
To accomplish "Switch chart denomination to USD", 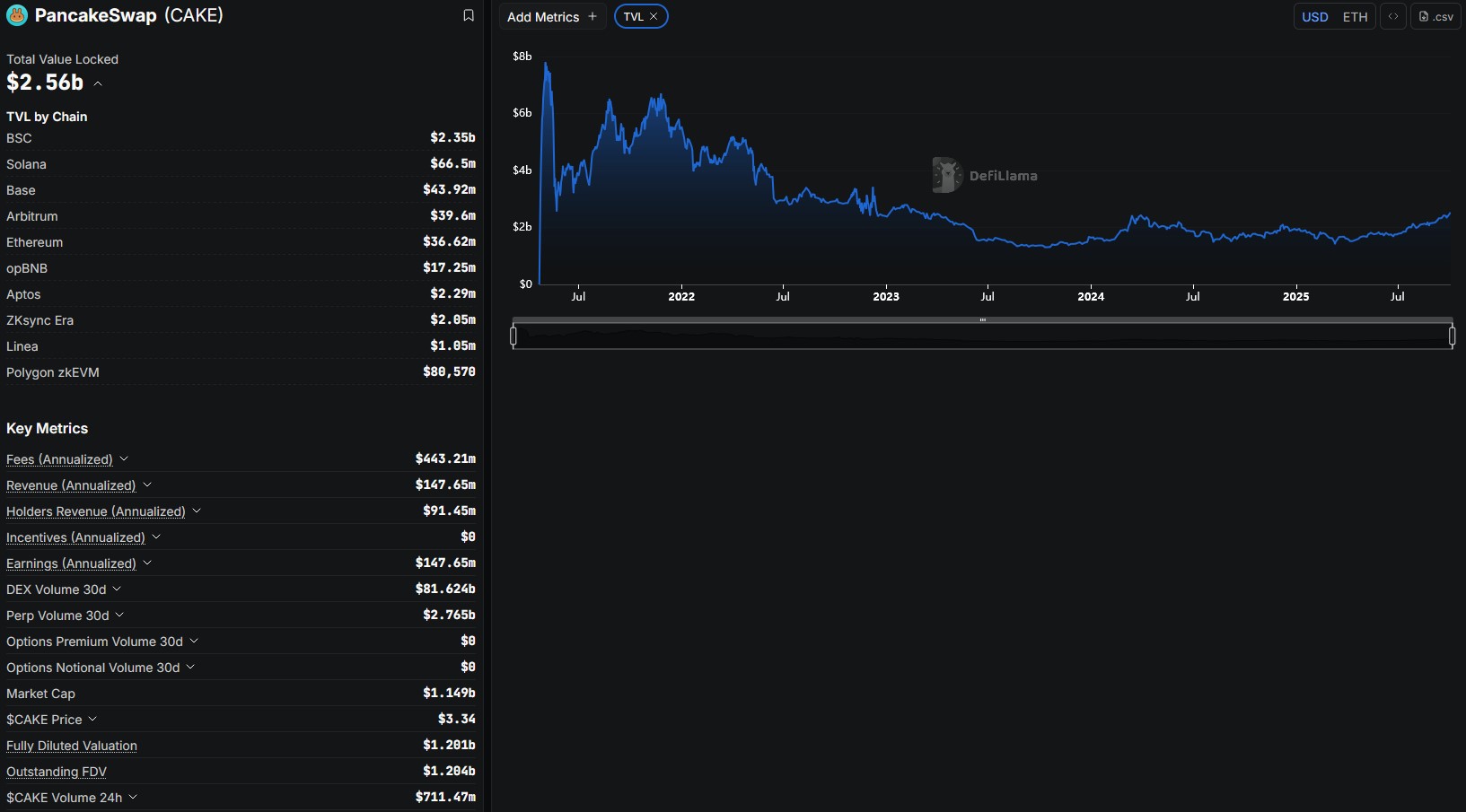I will point(1314,16).
